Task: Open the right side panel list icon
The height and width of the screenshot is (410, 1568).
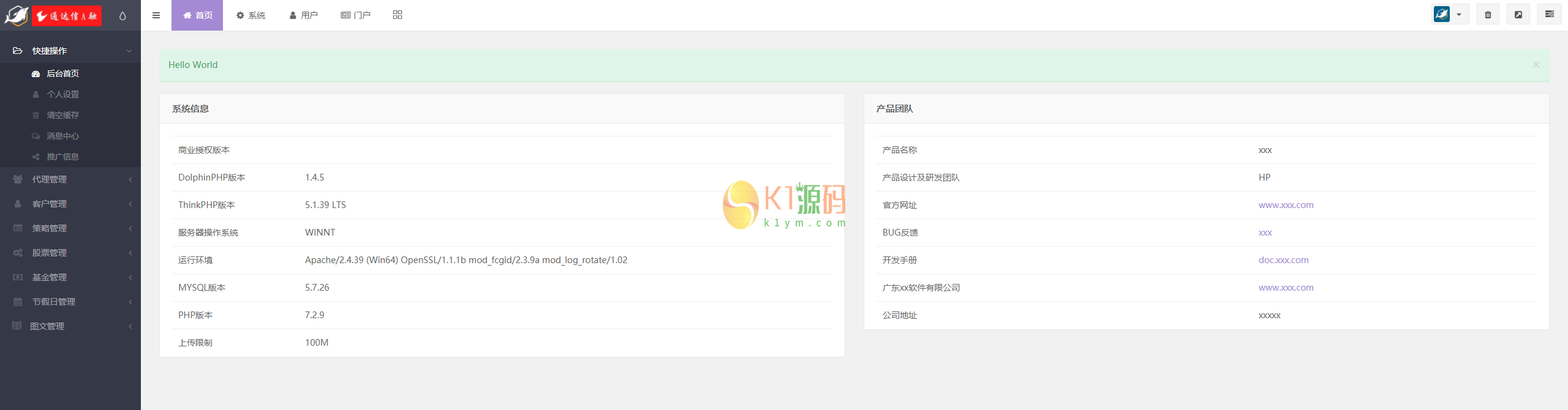Action: click(1550, 14)
